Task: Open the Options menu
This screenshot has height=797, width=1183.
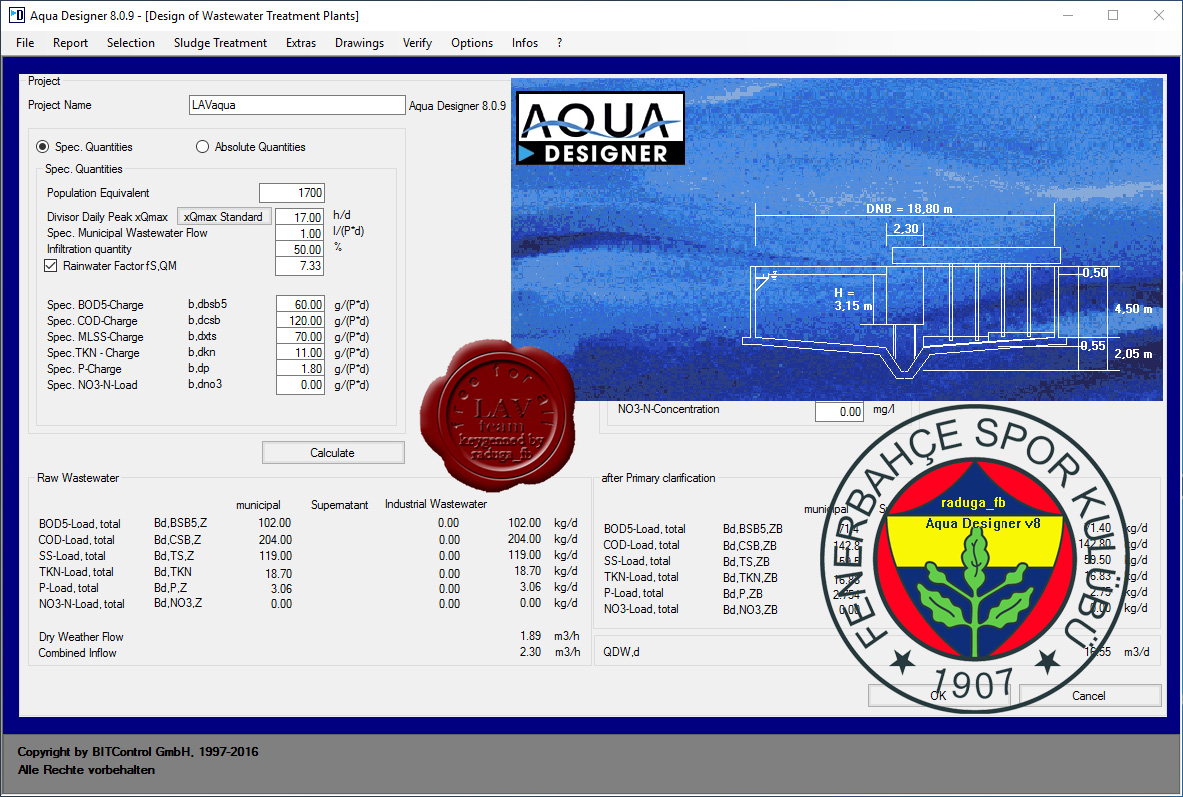Action: (x=472, y=43)
